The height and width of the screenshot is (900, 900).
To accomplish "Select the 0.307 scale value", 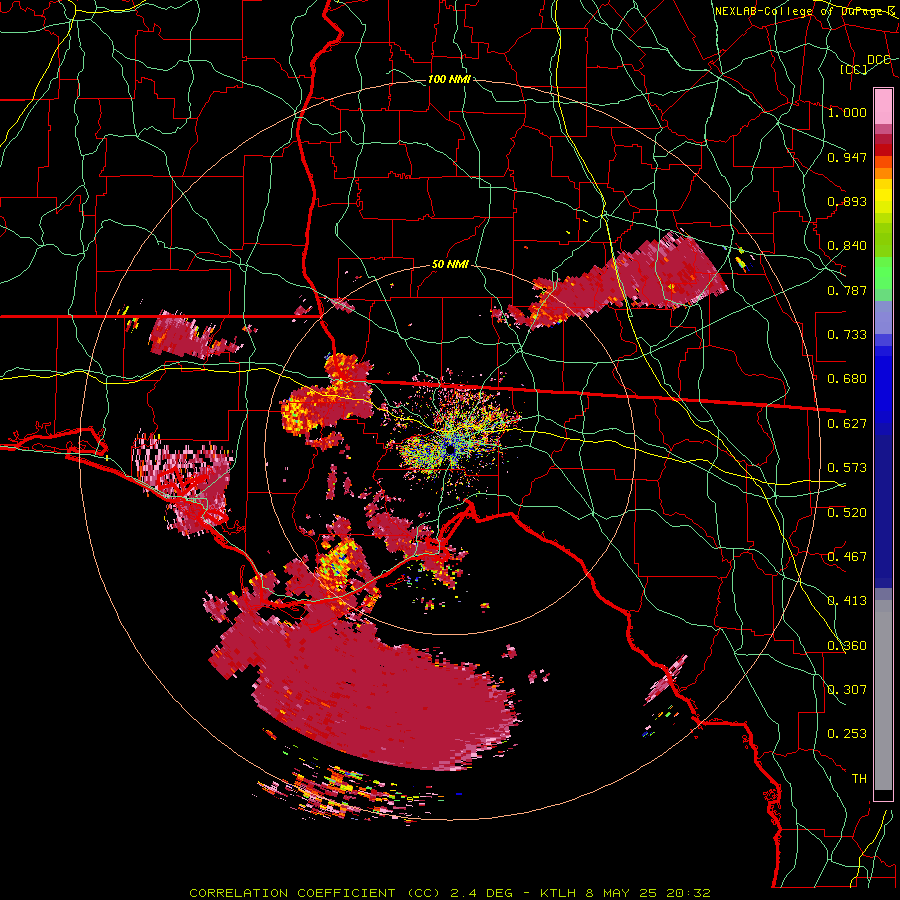I will point(847,690).
